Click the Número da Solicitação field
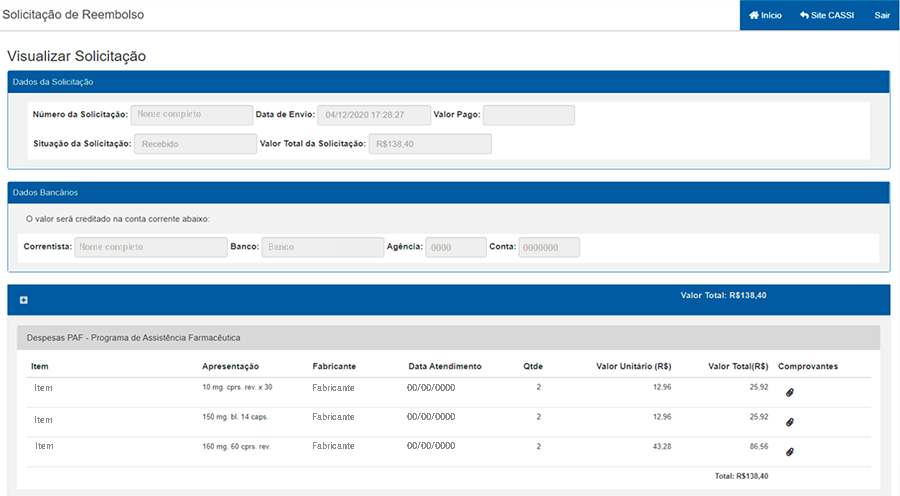Screen dimensions: 900x496 192,115
